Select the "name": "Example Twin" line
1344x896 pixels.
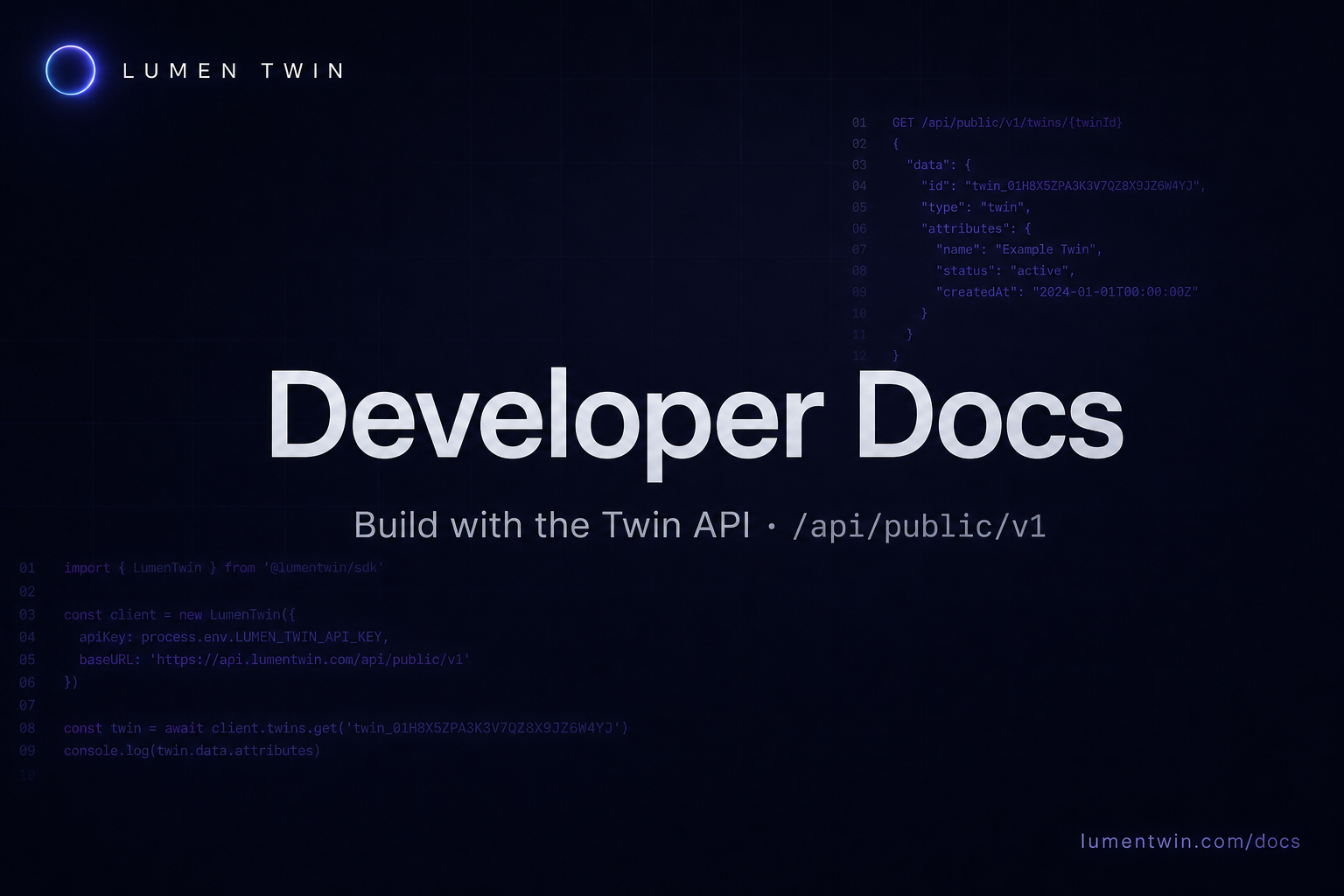(1018, 249)
